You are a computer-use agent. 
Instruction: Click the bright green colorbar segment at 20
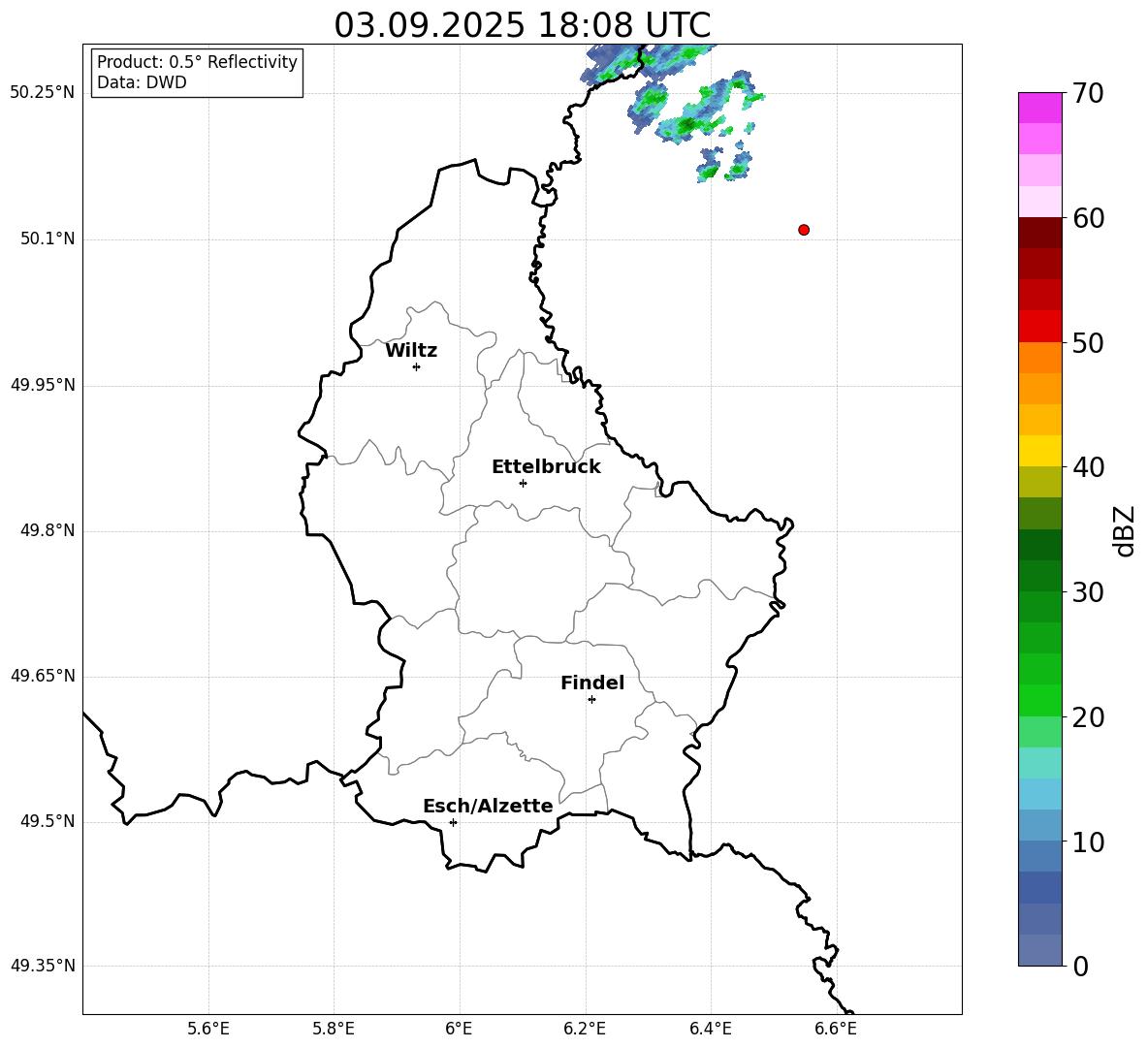click(x=1040, y=700)
